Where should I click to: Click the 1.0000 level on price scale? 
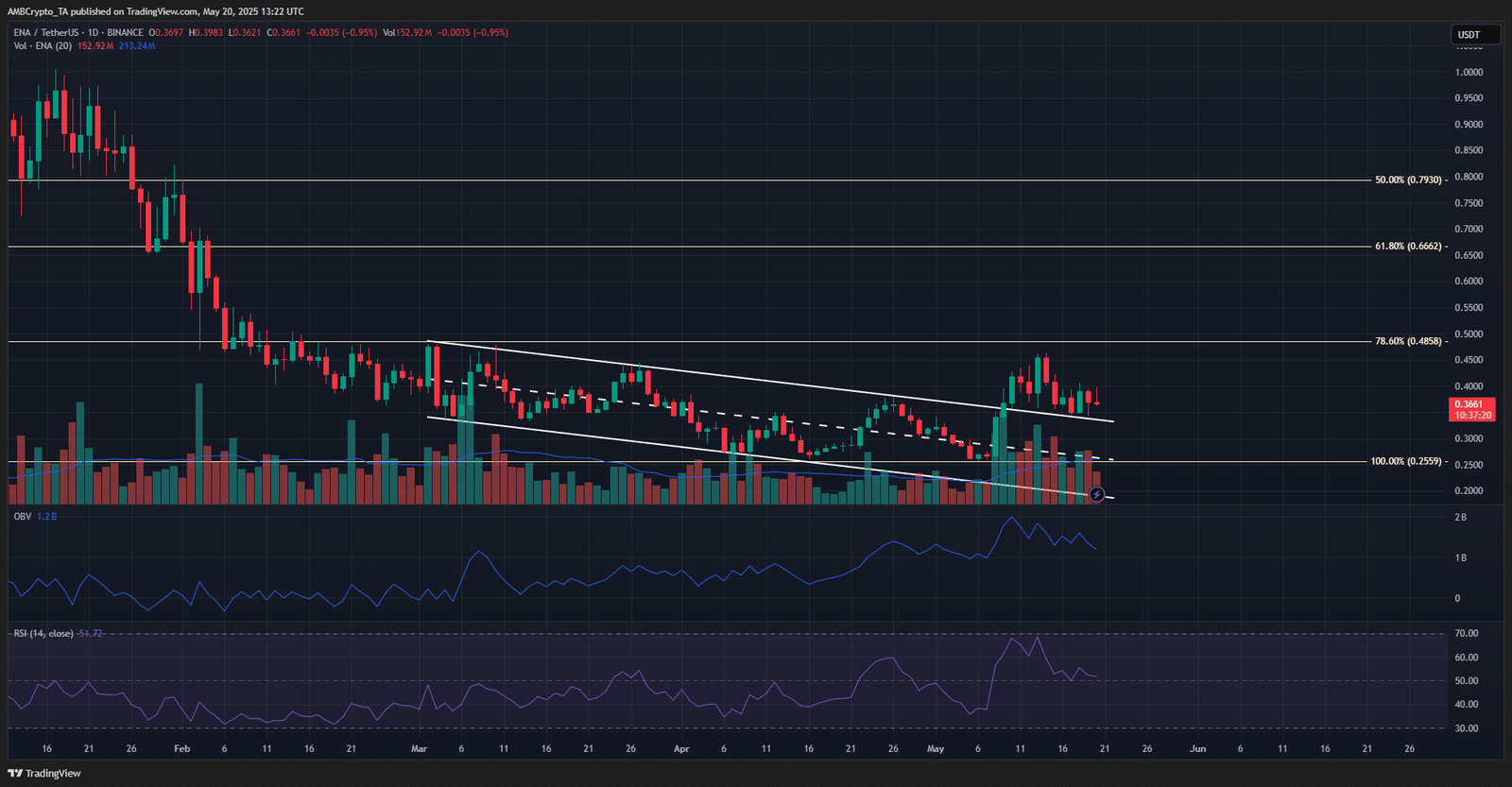coord(1469,73)
